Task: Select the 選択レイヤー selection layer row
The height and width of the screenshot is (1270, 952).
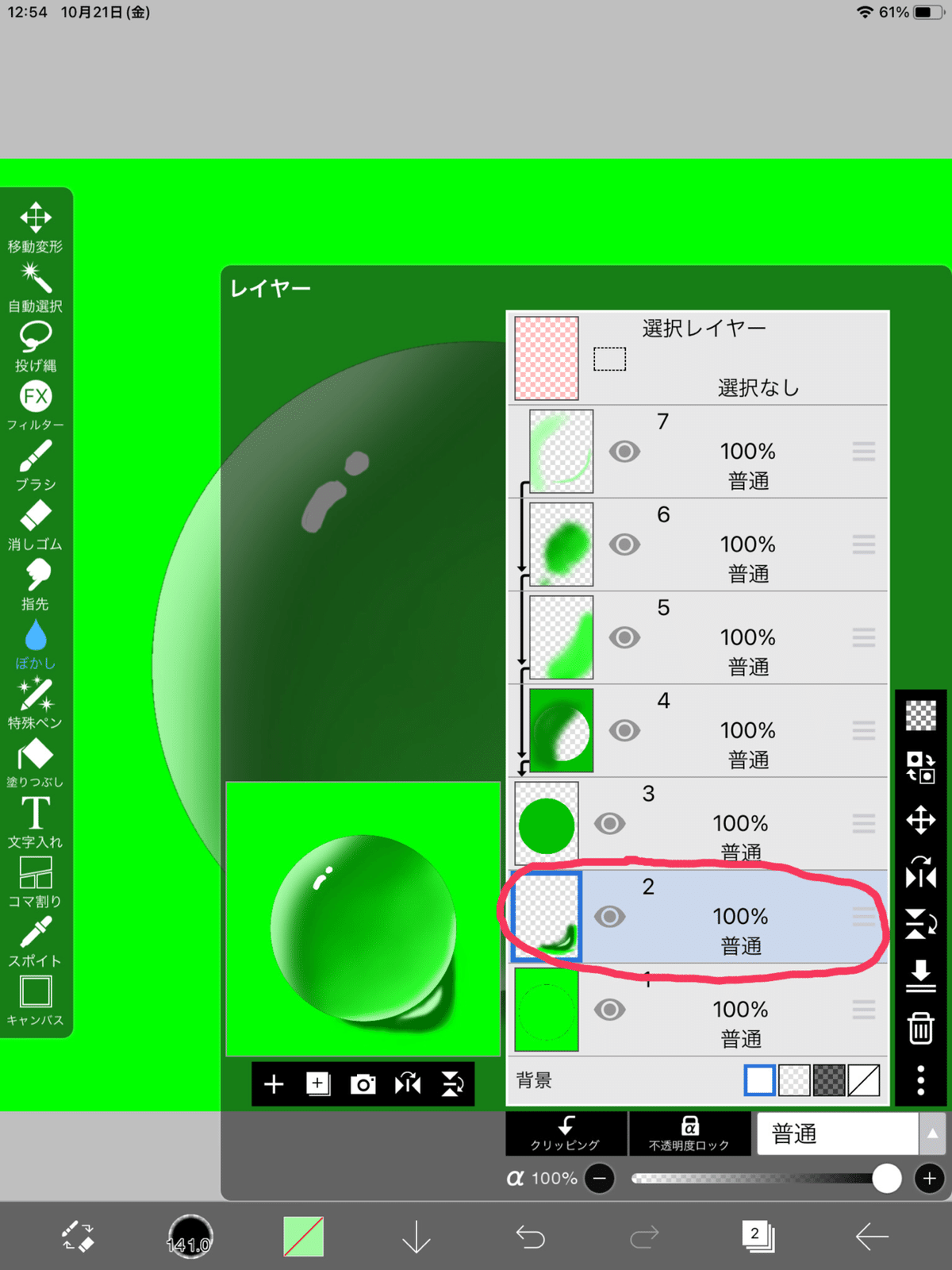Action: (698, 358)
